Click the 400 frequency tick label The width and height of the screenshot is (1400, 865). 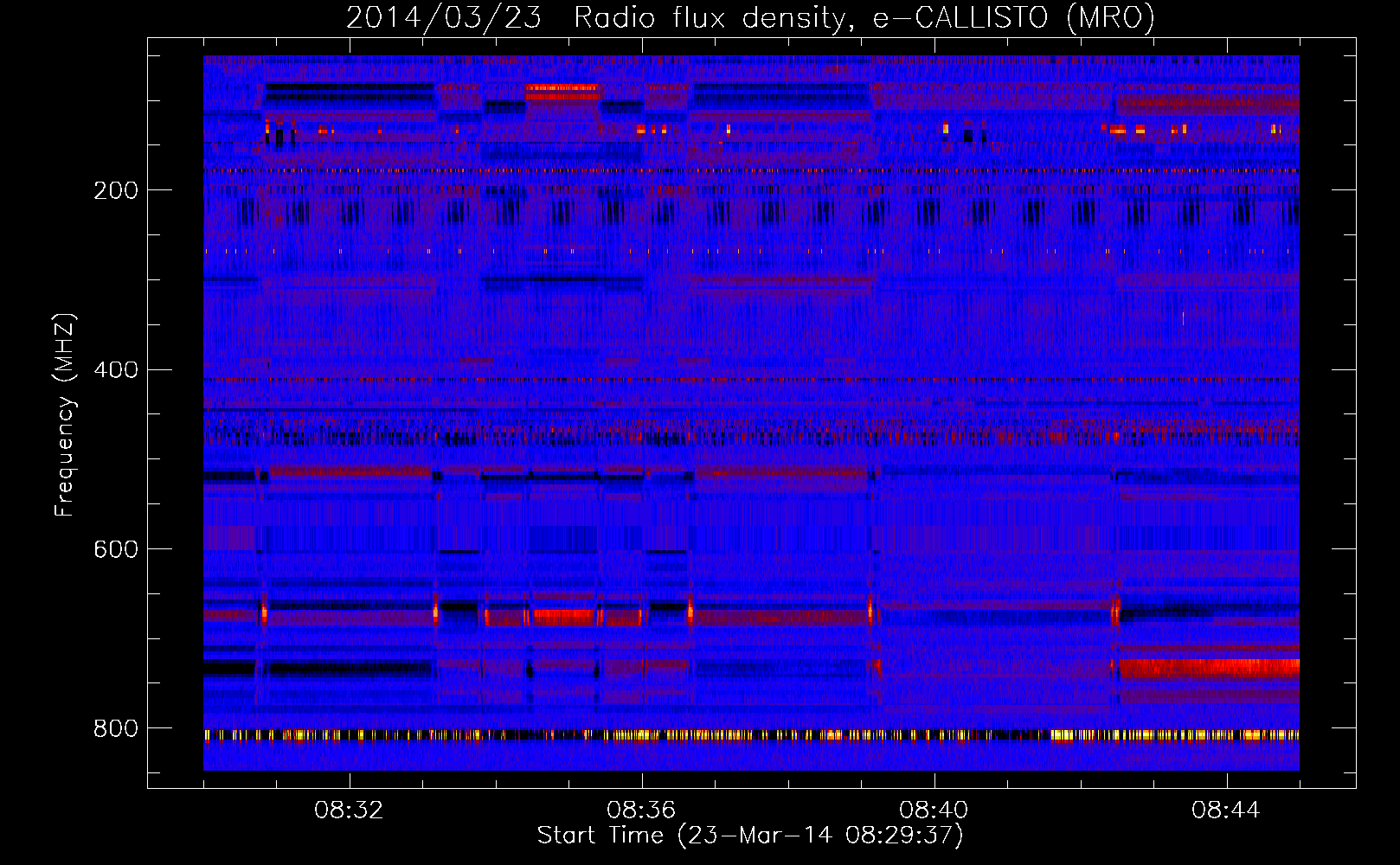(x=116, y=370)
